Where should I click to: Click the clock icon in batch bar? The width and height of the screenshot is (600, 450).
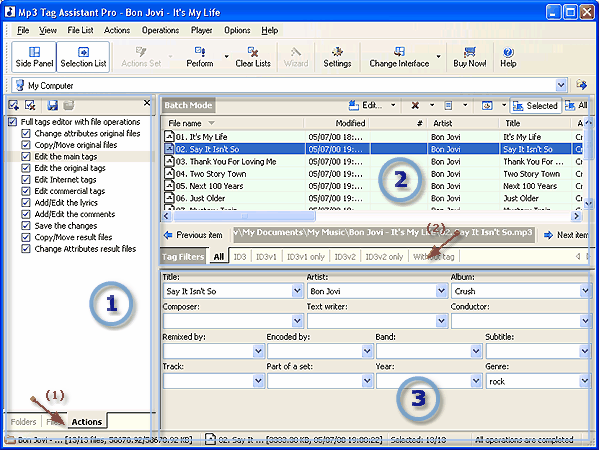pyautogui.click(x=487, y=105)
